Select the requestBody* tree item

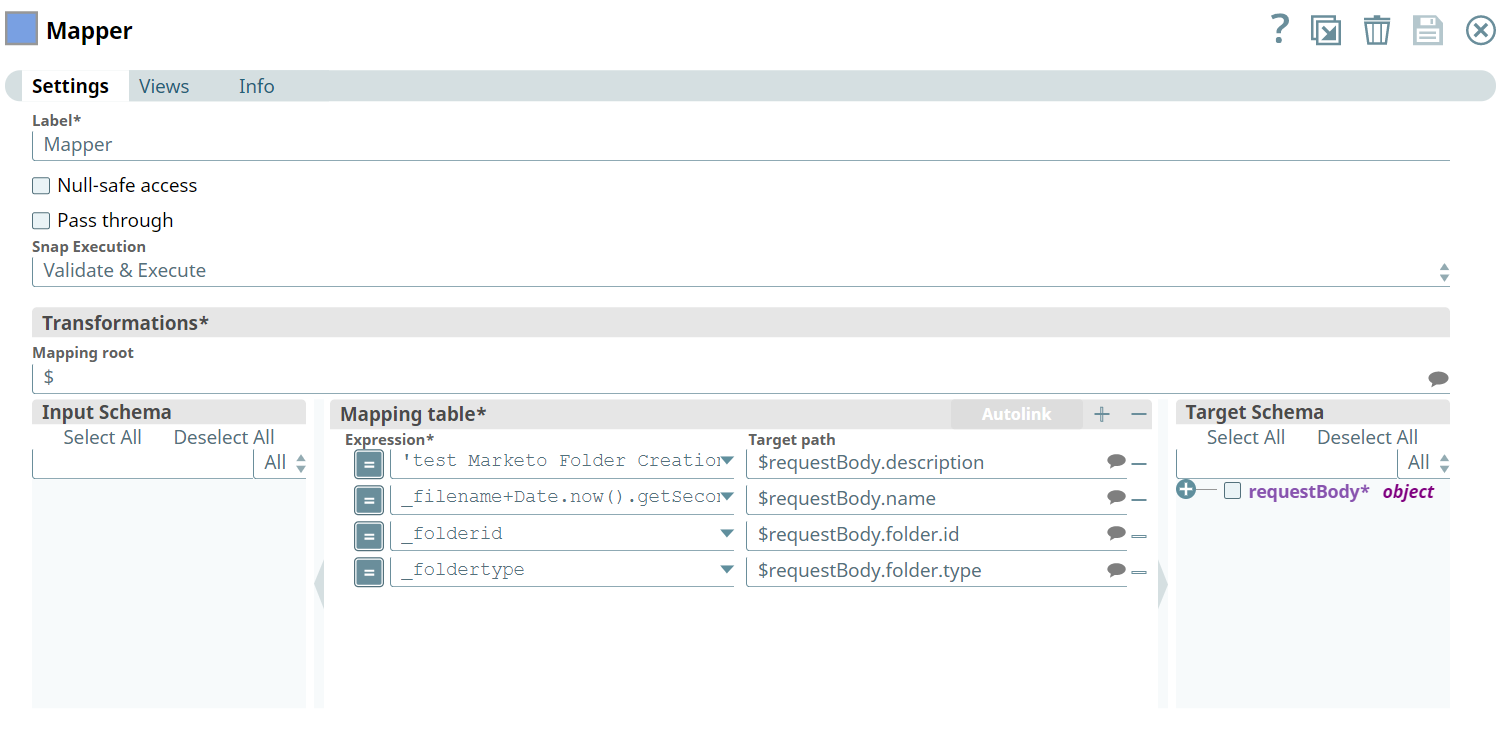tap(1309, 491)
